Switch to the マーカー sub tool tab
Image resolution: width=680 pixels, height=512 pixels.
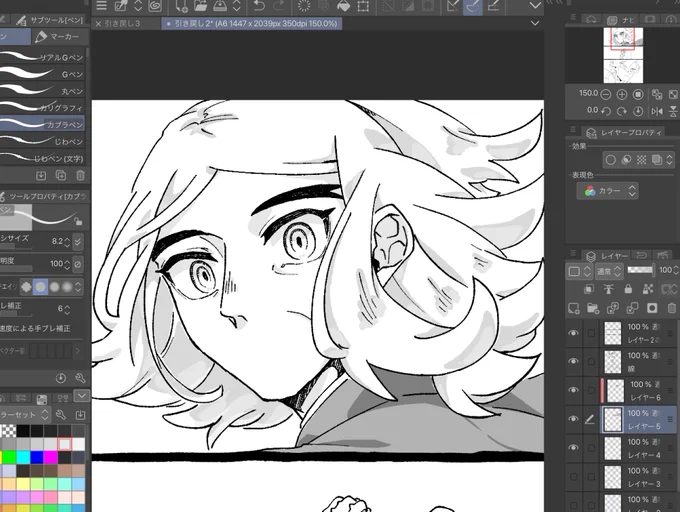coord(60,37)
